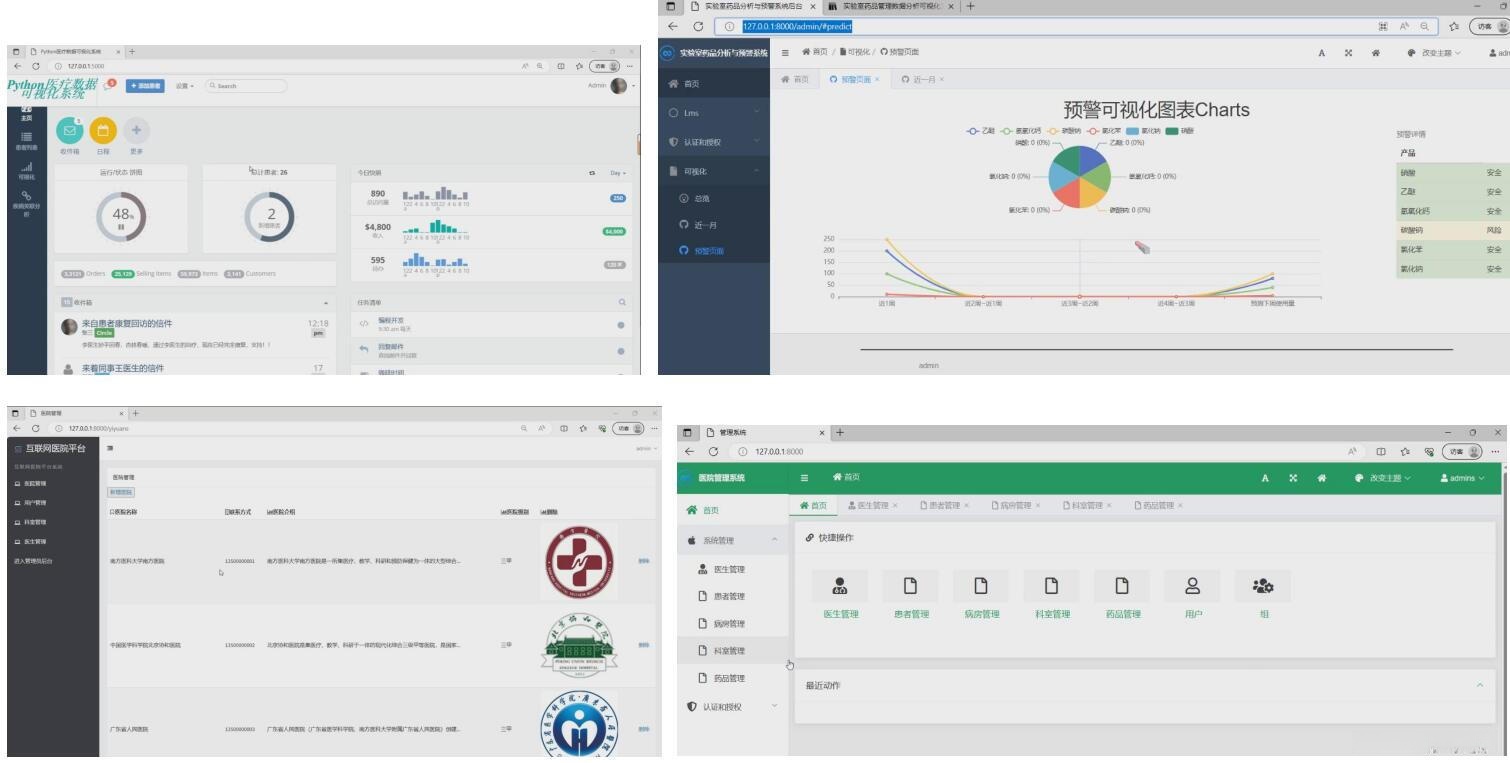Switch to the 病房管理 tab in hospital management
Image resolution: width=1510 pixels, height=763 pixels.
coord(1018,505)
